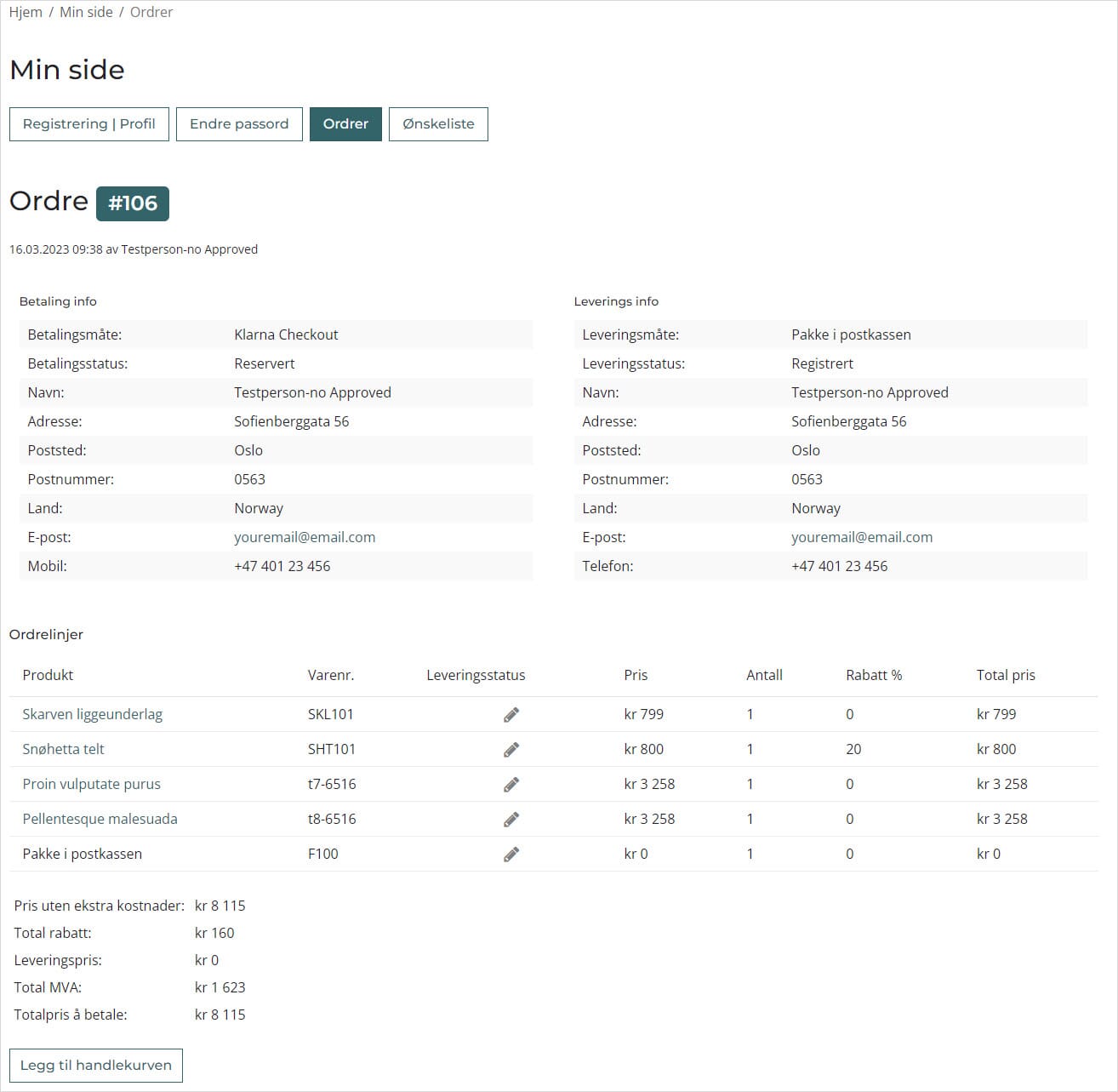
Task: Open Skarven liggeunderlag product link
Action: pyautogui.click(x=92, y=714)
